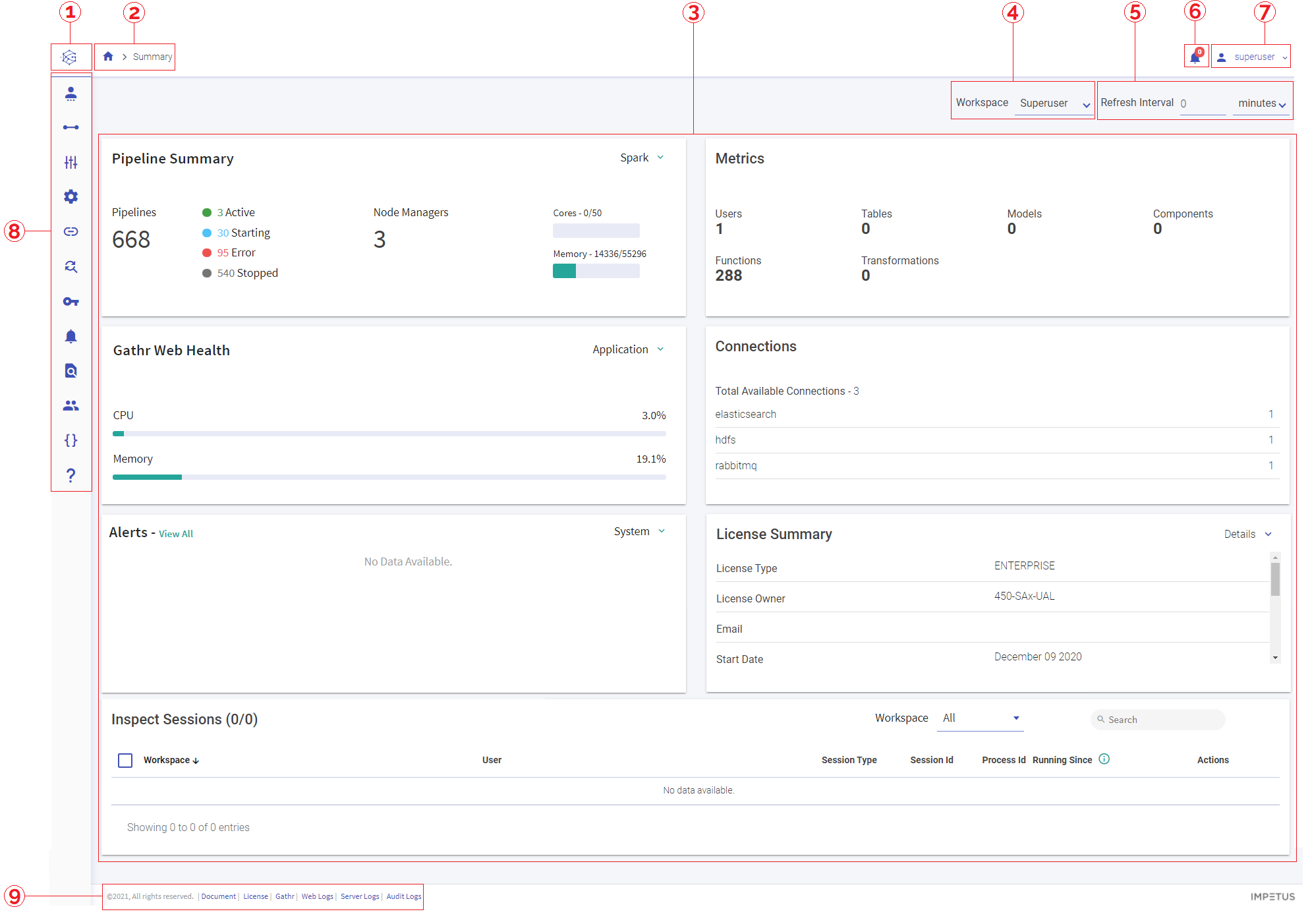
Task: Open refresh interval minutes dropdown
Action: pos(1261,103)
